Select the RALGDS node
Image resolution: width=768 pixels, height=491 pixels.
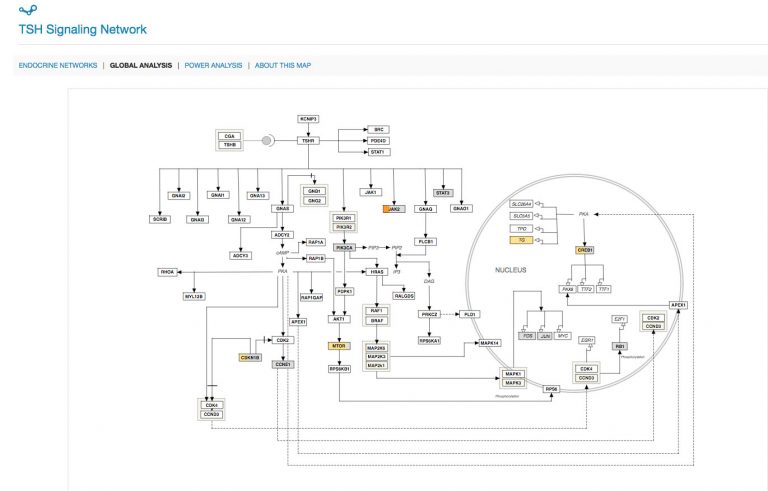[404, 296]
